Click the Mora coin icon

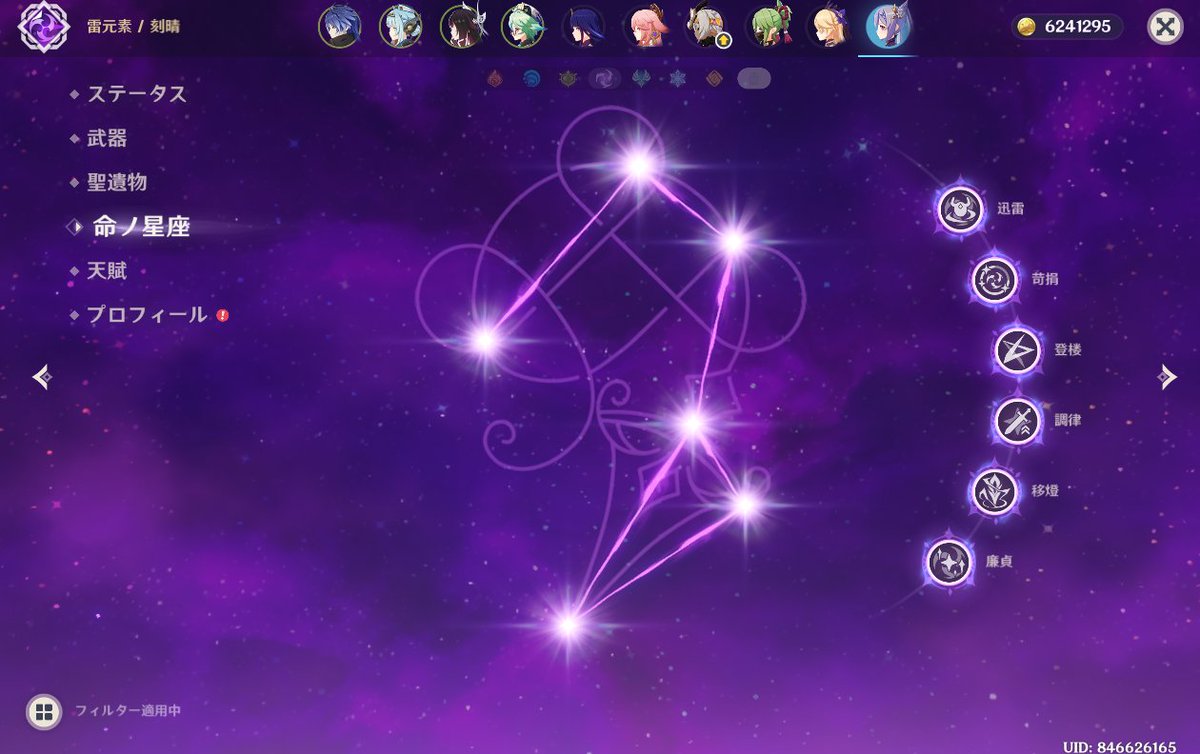click(1025, 27)
